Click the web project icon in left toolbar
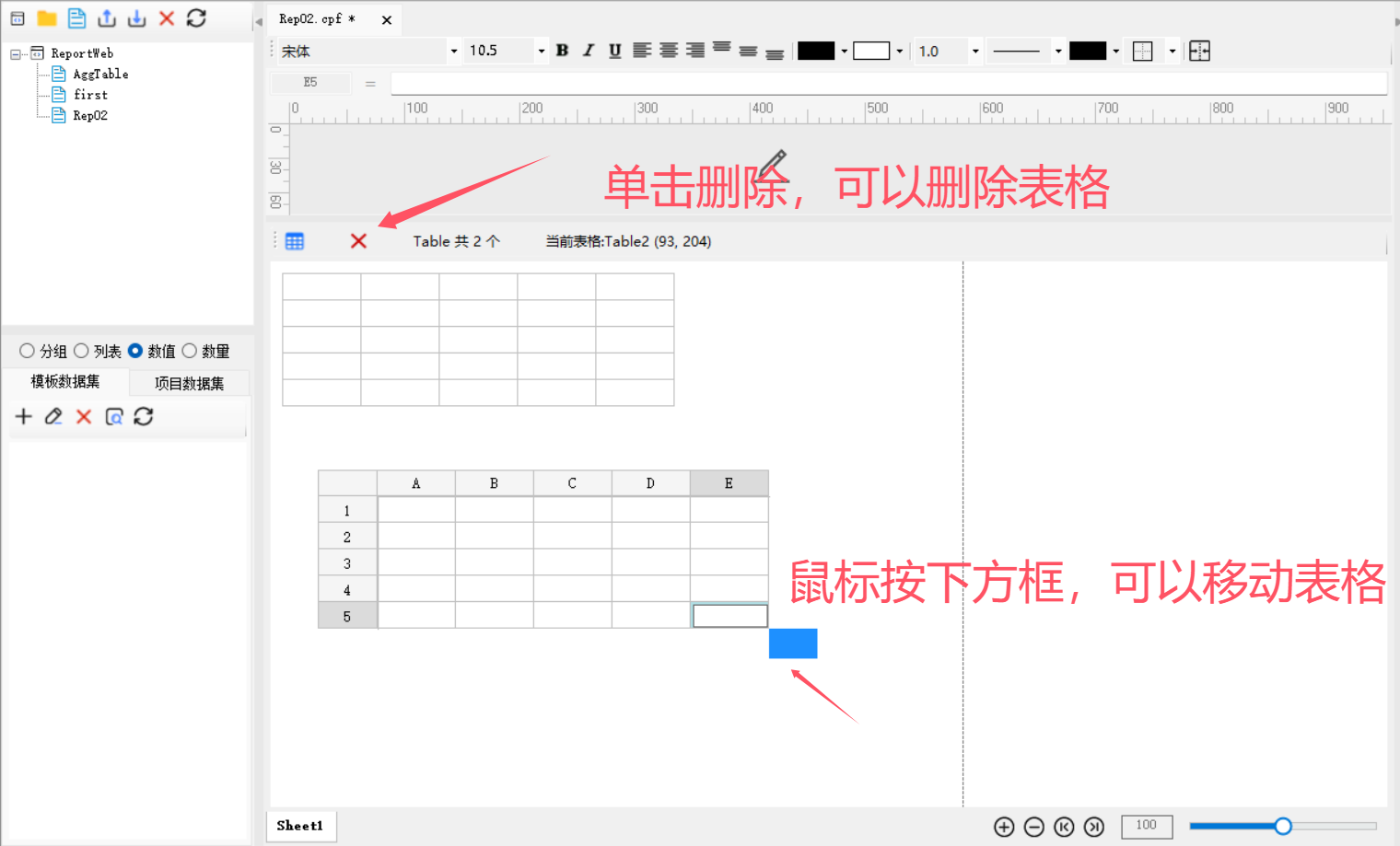Viewport: 1400px width, 846px height. [17, 18]
